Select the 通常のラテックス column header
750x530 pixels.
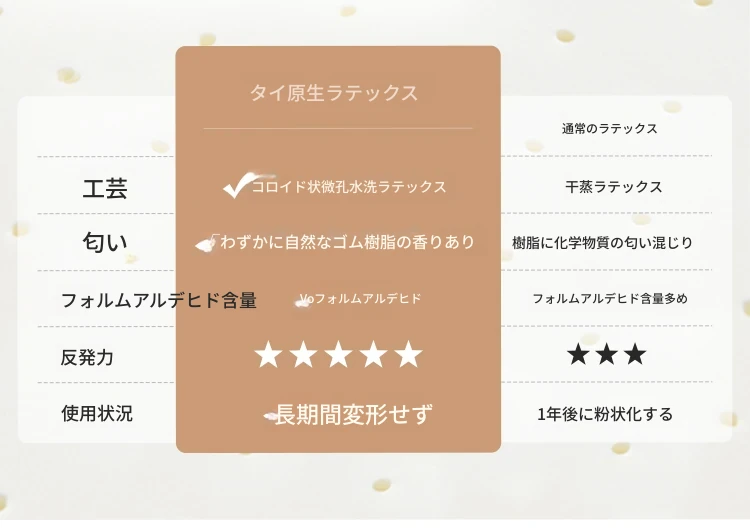[609, 128]
